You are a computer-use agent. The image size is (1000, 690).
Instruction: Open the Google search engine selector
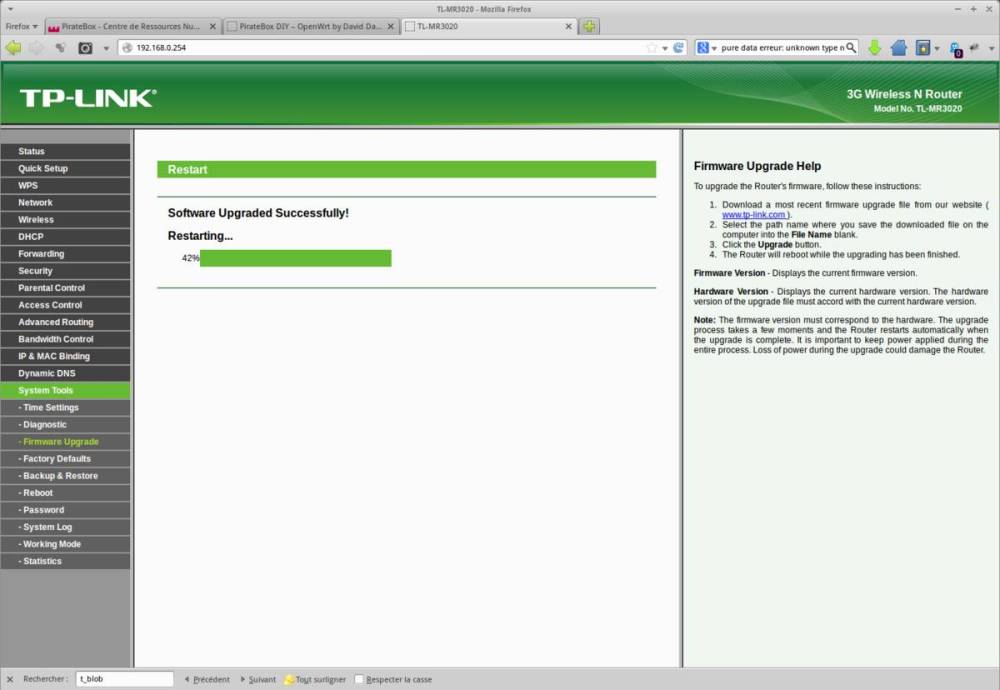(x=706, y=48)
